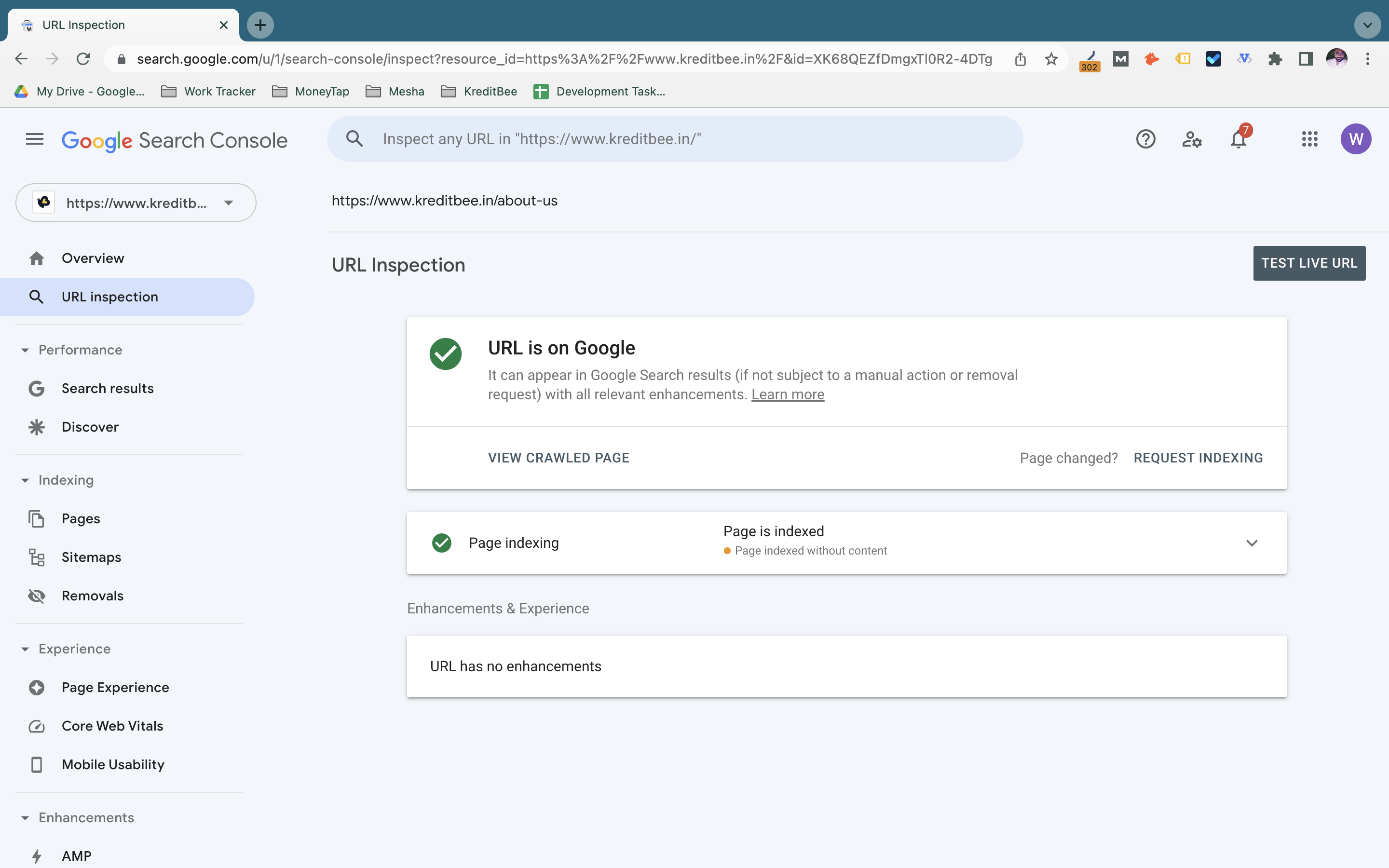Open the Extensions puzzle icon
Image resolution: width=1389 pixels, height=868 pixels.
pos(1275,59)
